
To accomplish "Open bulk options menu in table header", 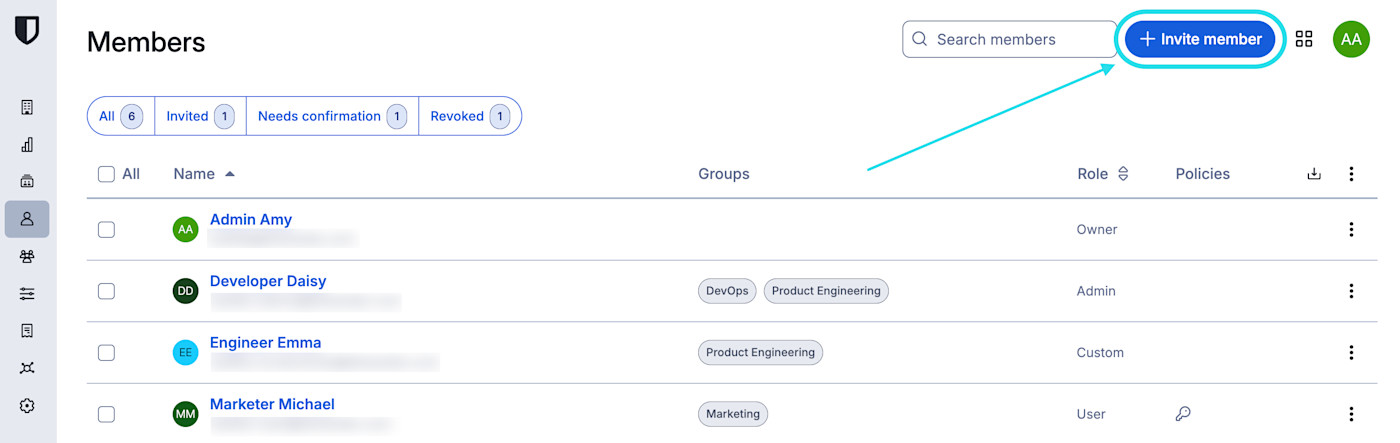I will pyautogui.click(x=1351, y=174).
